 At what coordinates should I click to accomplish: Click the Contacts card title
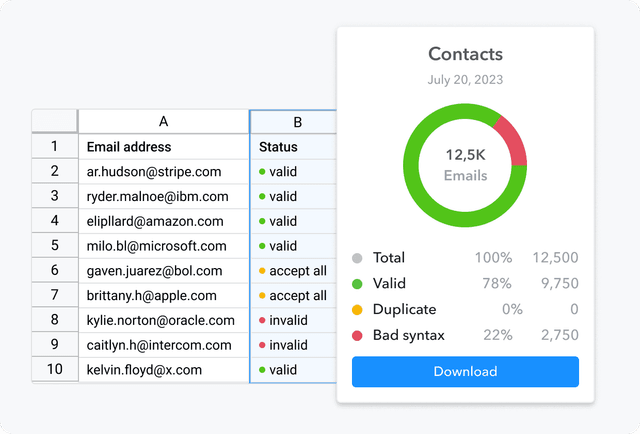[465, 54]
